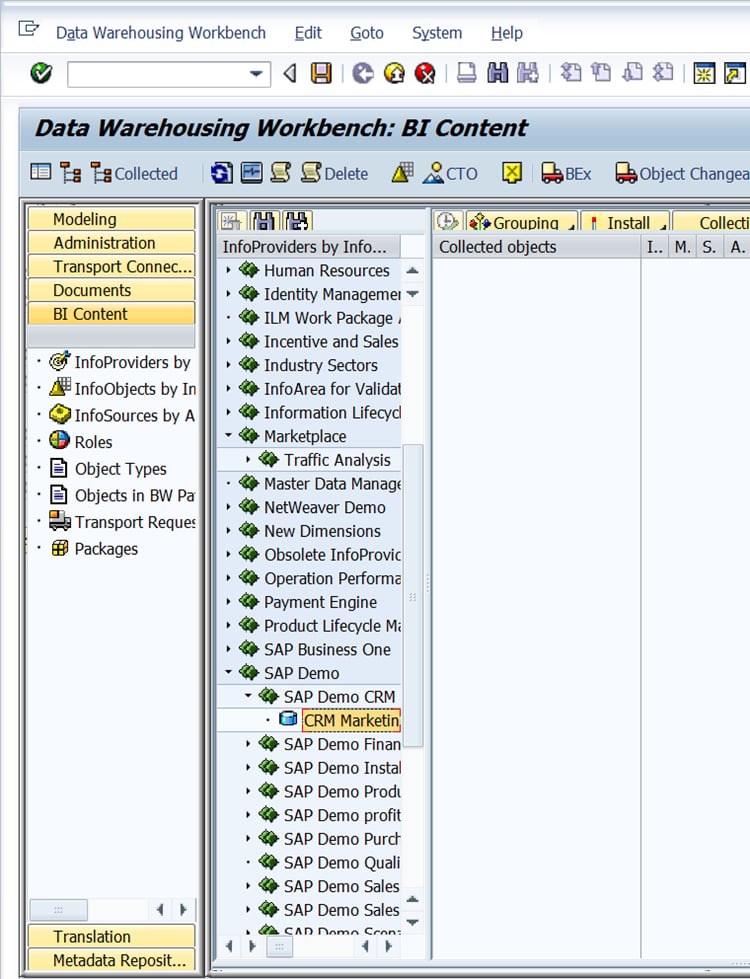Click the Collected objects column header
This screenshot has width=750, height=979.
click(537, 247)
